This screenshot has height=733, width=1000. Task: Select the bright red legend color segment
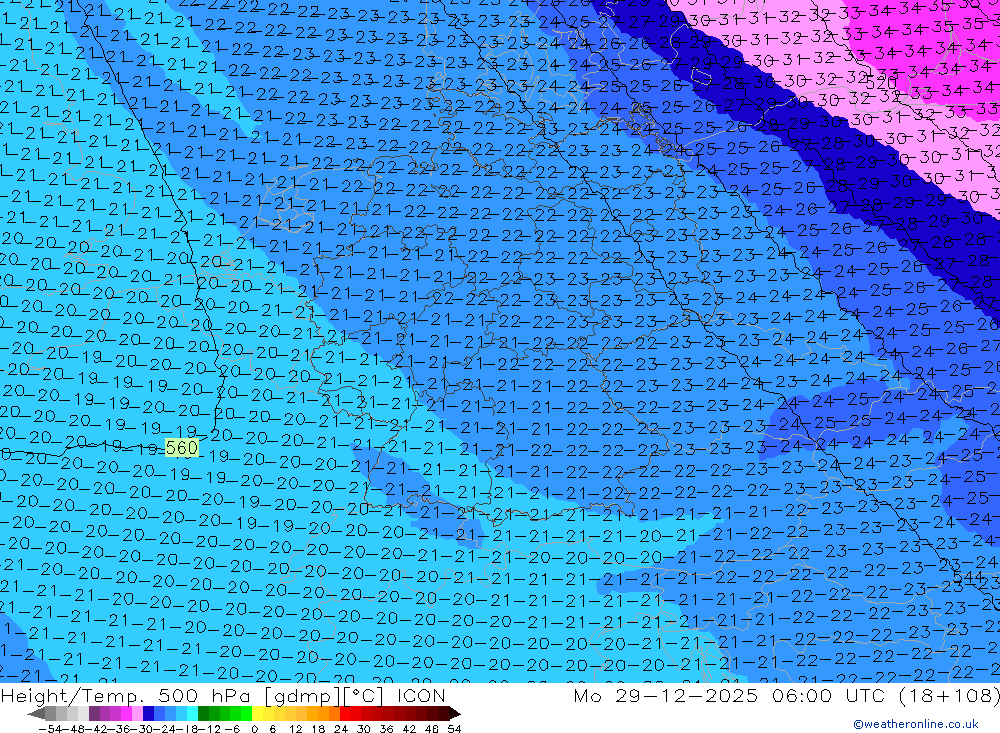pos(346,713)
